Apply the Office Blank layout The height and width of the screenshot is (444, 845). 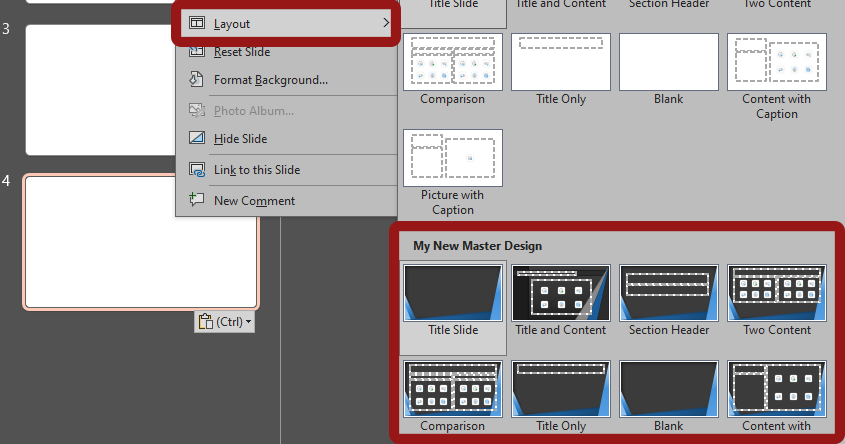pyautogui.click(x=669, y=69)
